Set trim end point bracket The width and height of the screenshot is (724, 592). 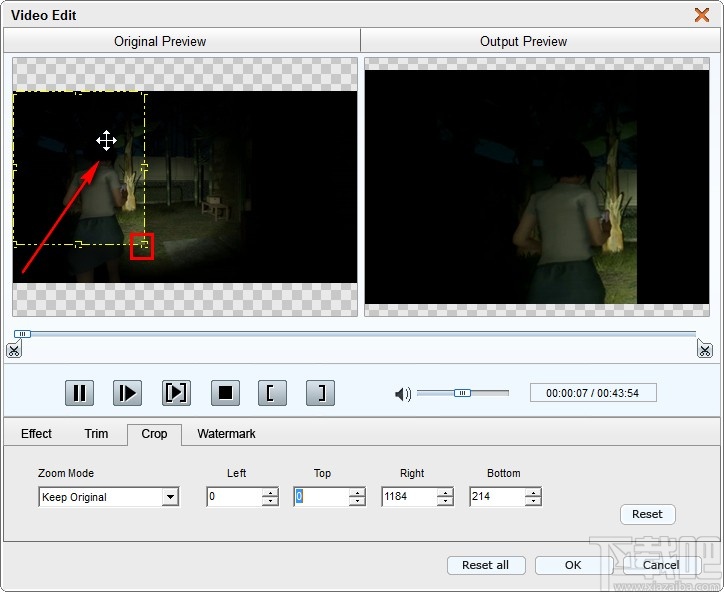click(x=321, y=393)
